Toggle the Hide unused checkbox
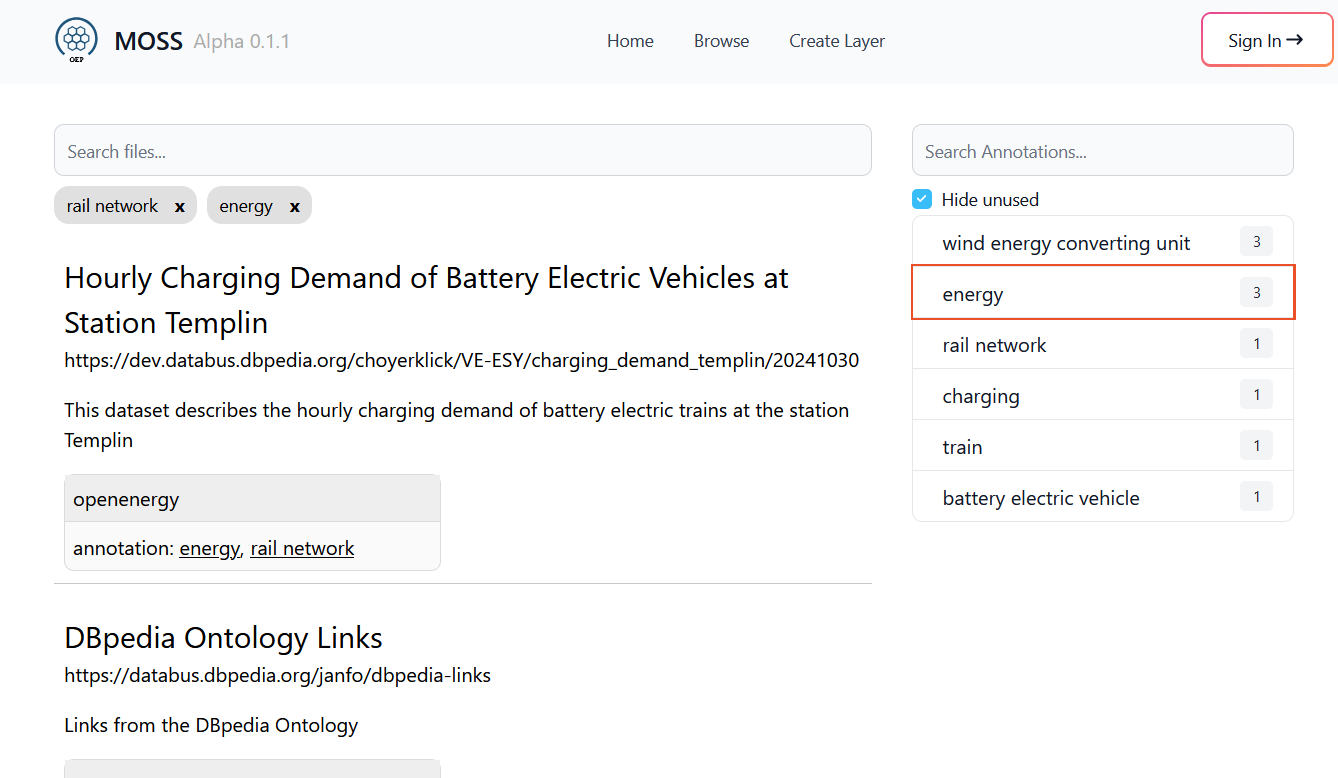Viewport: 1338px width, 778px height. 922,200
